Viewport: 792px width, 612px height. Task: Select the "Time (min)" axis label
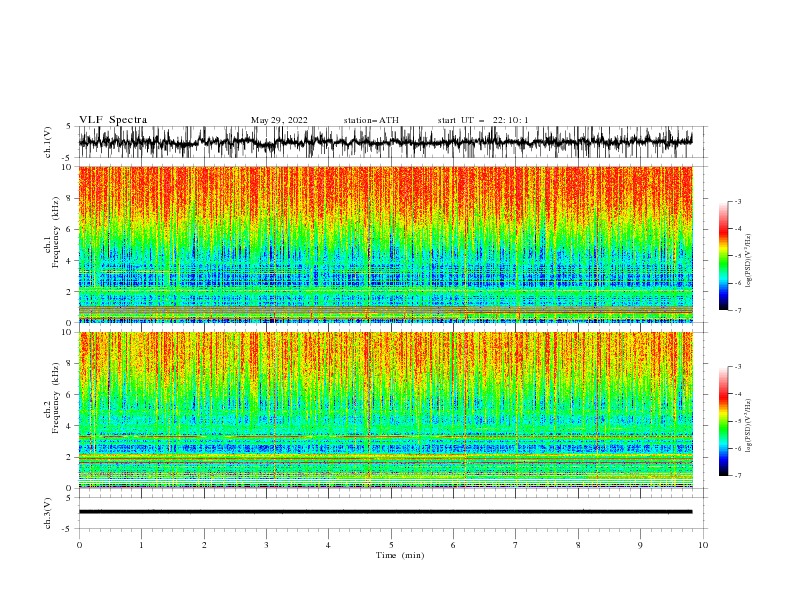(x=400, y=555)
